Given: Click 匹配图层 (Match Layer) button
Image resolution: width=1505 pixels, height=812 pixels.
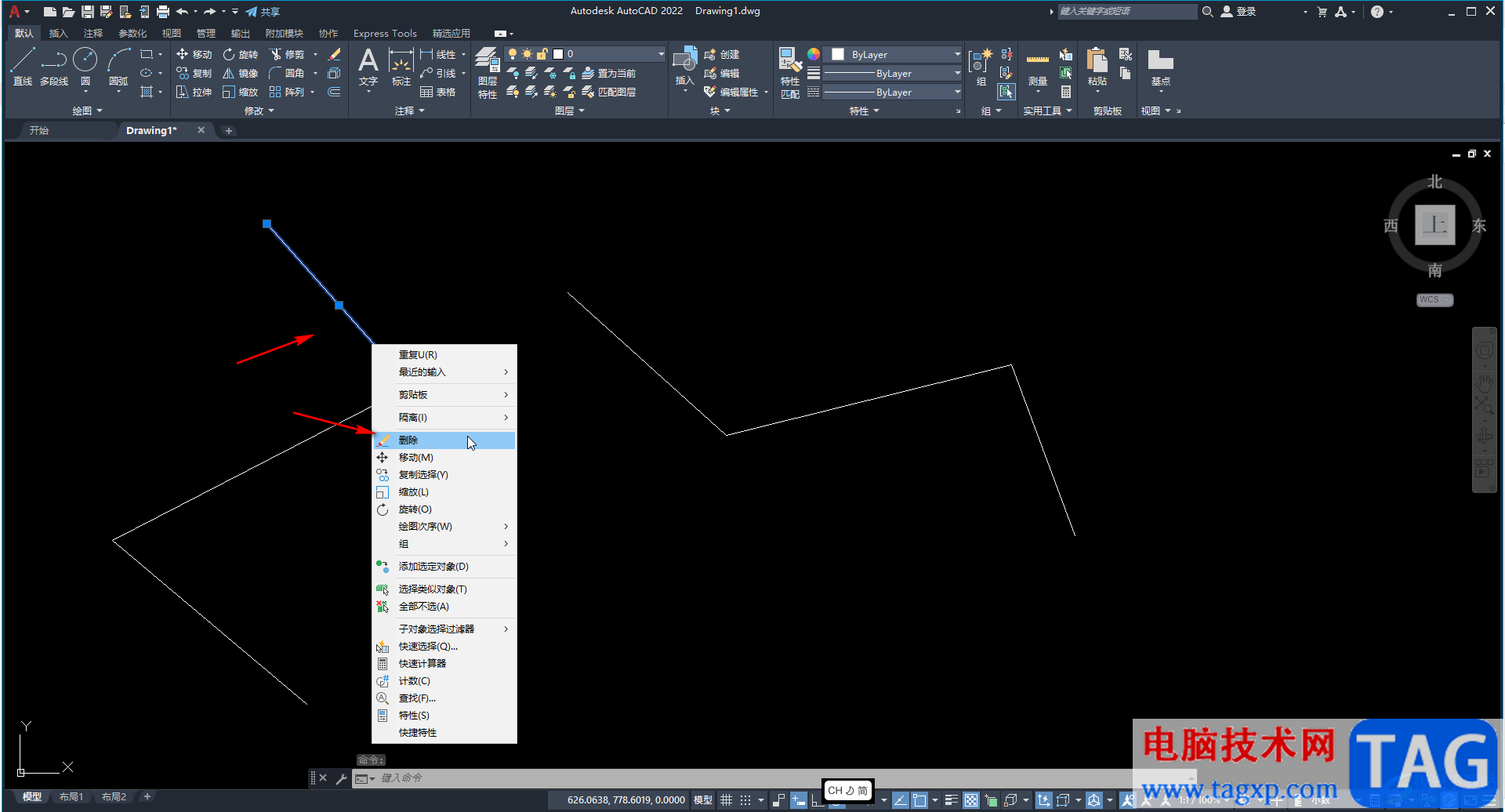Looking at the screenshot, I should pos(609,92).
